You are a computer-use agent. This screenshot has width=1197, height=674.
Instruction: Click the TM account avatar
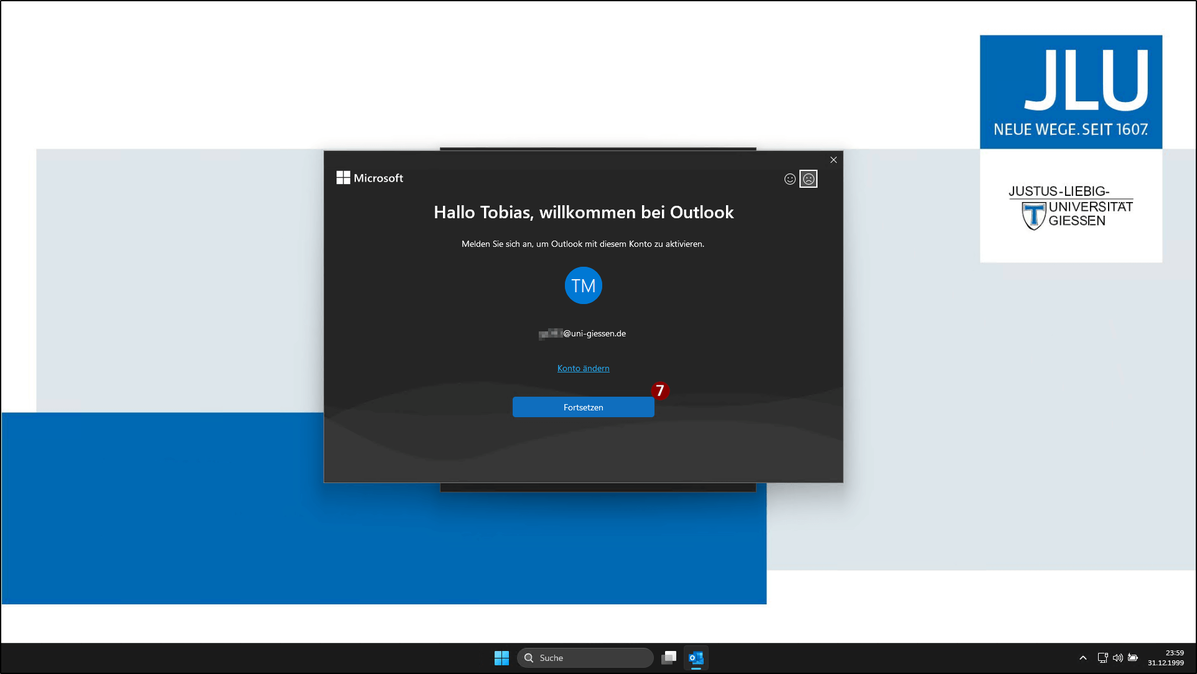click(x=583, y=285)
